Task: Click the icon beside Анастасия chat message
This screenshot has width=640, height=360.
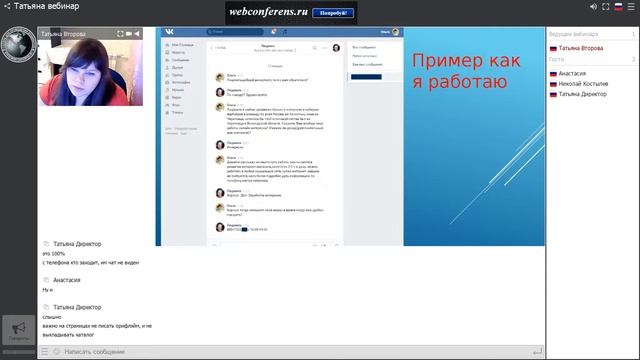Action: 46,280
